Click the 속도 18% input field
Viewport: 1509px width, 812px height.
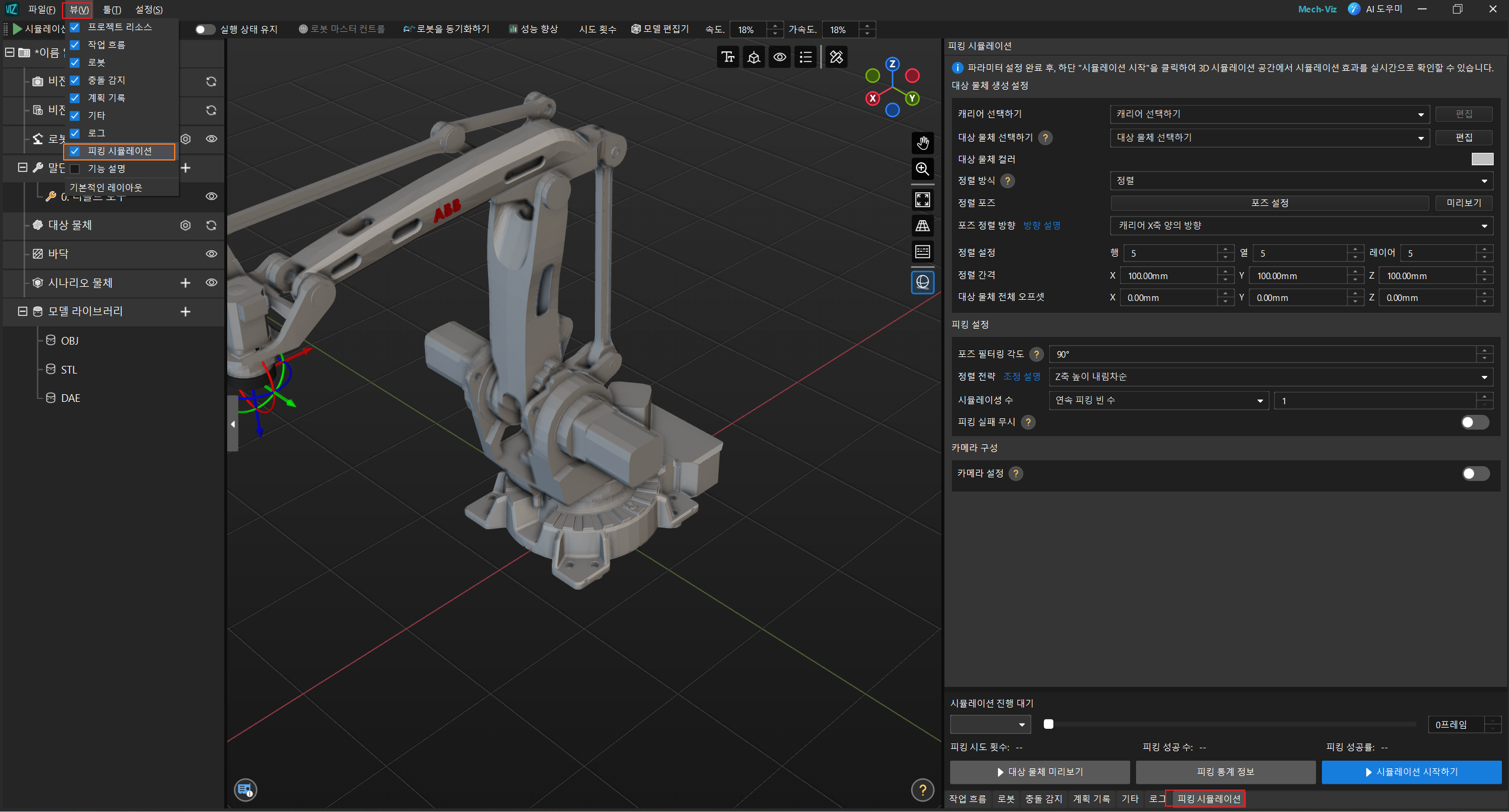coord(748,30)
